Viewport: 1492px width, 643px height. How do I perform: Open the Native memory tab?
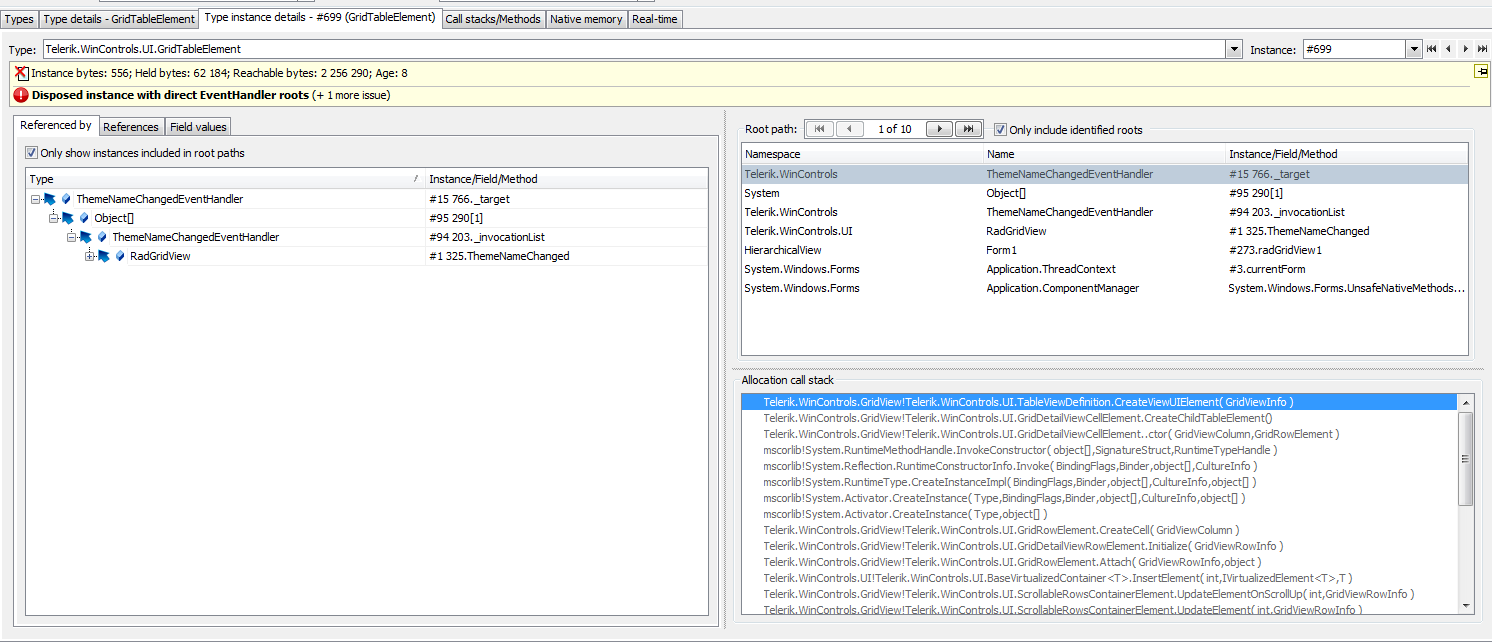[x=586, y=19]
